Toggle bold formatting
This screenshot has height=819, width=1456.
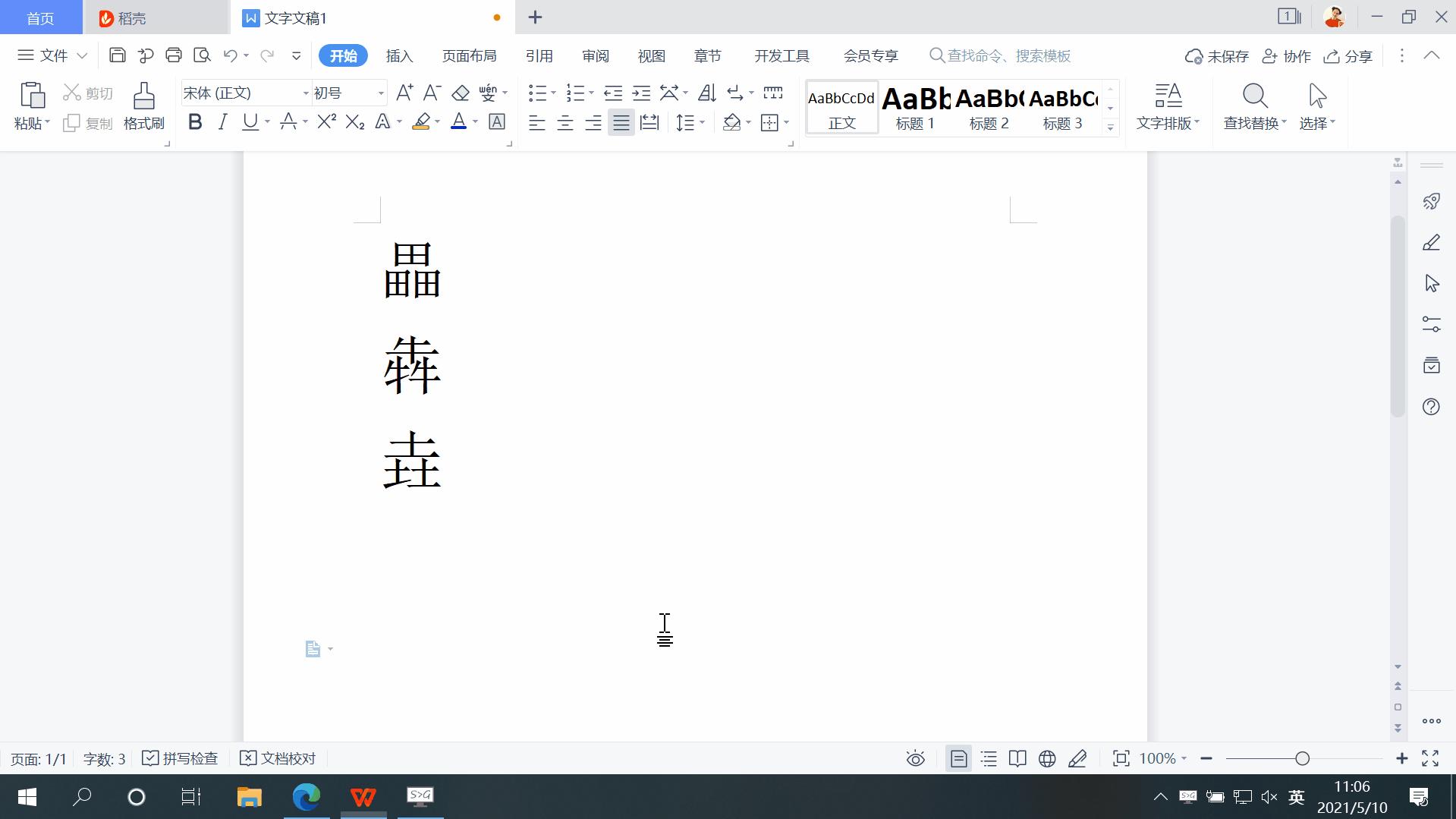[x=194, y=121]
